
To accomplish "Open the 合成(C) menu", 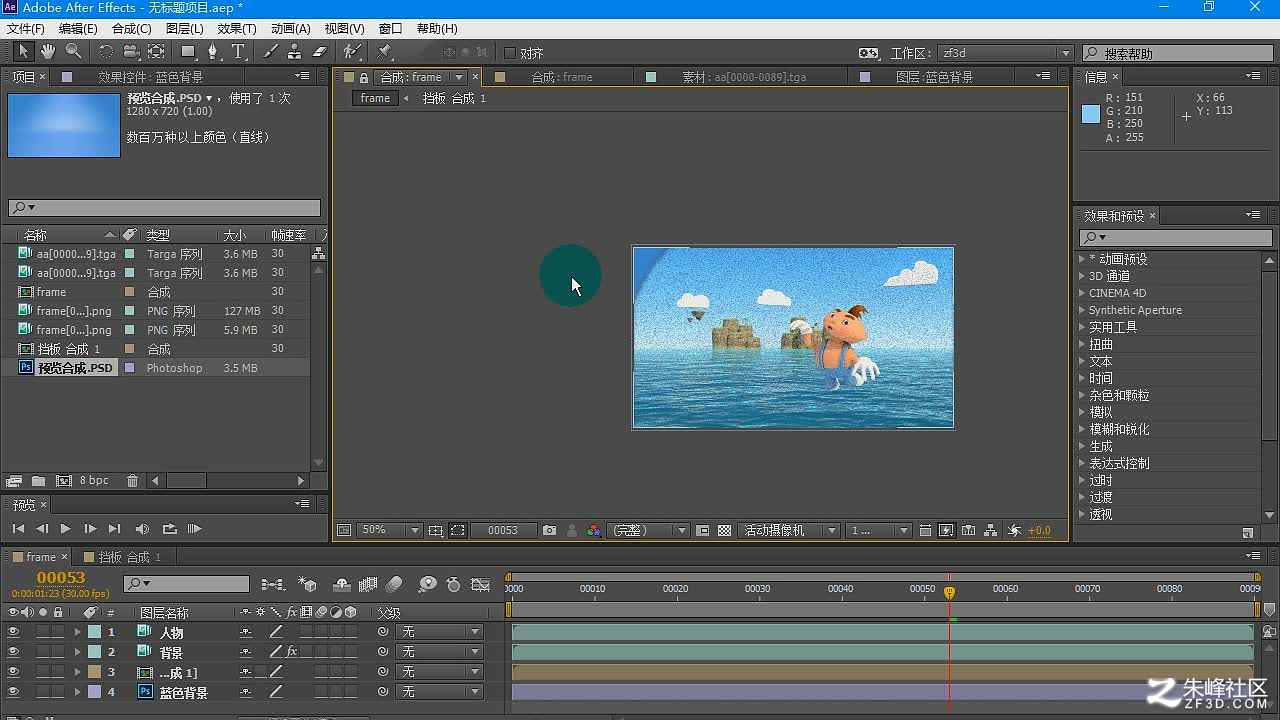I will click(131, 29).
